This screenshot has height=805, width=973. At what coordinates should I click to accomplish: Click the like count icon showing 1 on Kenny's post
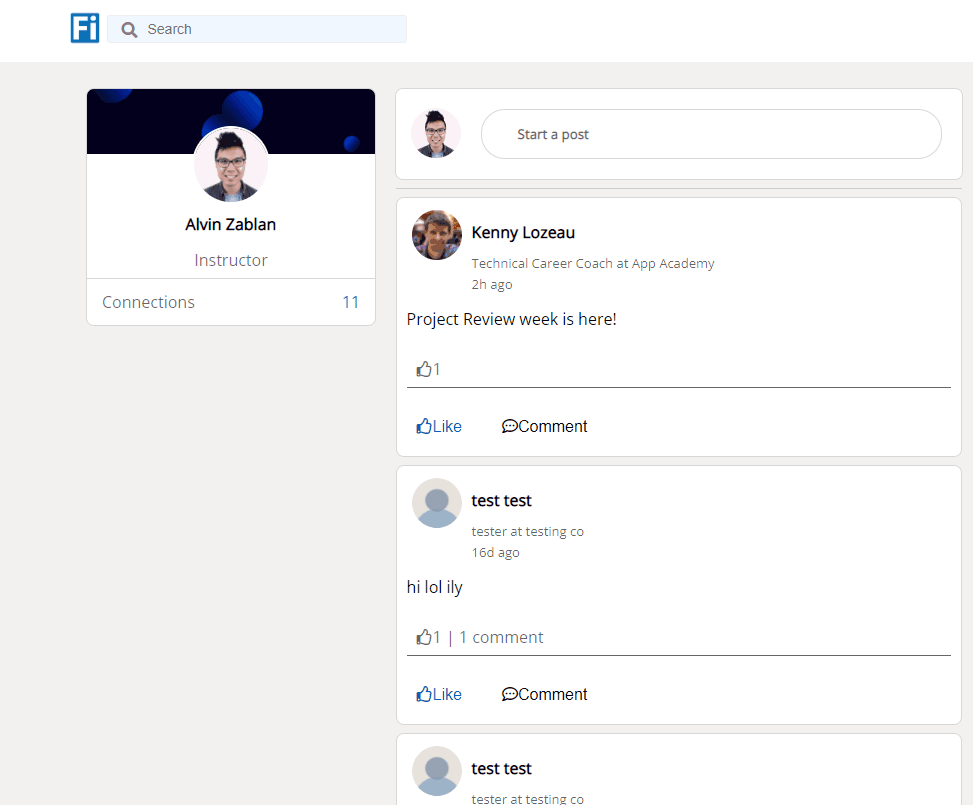(x=424, y=368)
